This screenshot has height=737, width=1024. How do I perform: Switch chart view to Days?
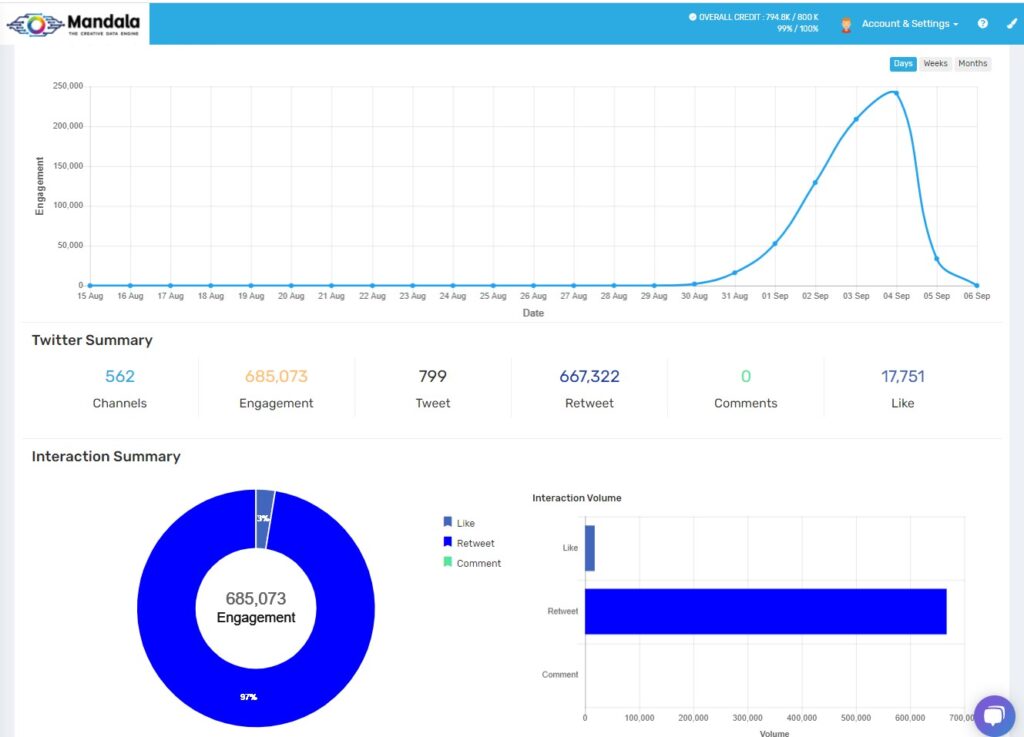pos(903,64)
